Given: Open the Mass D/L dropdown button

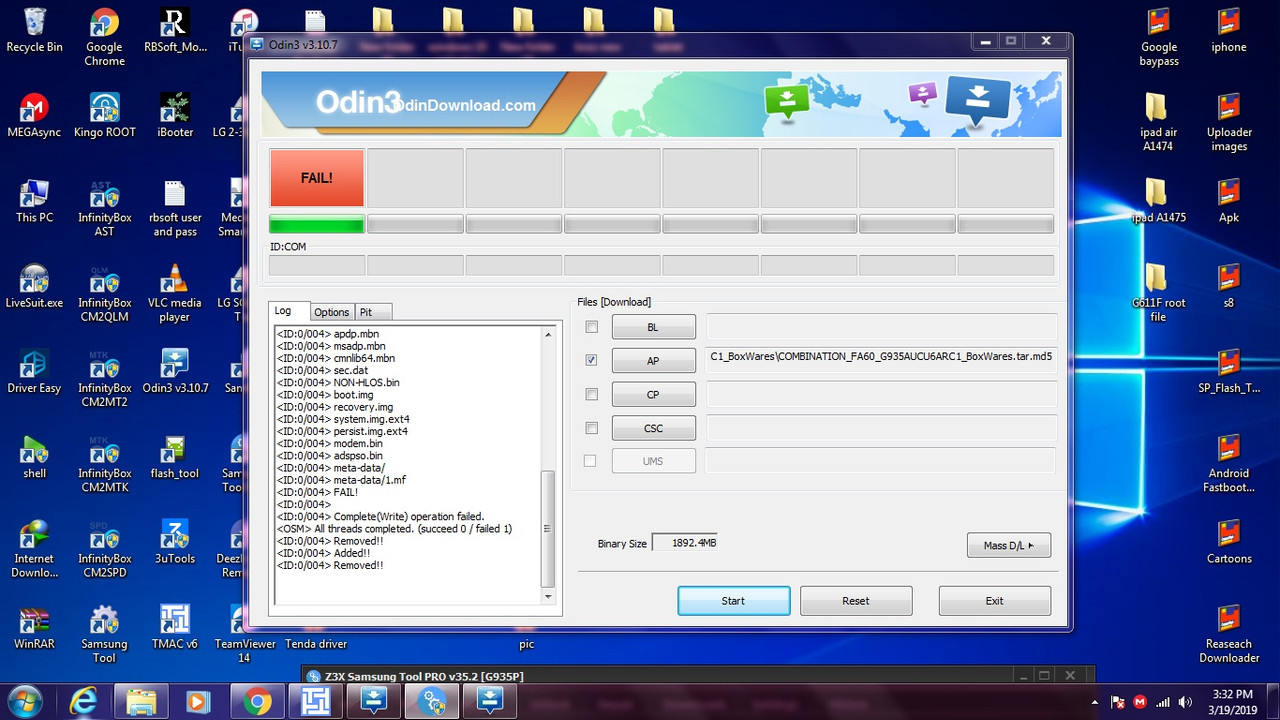Looking at the screenshot, I should pyautogui.click(x=1009, y=545).
